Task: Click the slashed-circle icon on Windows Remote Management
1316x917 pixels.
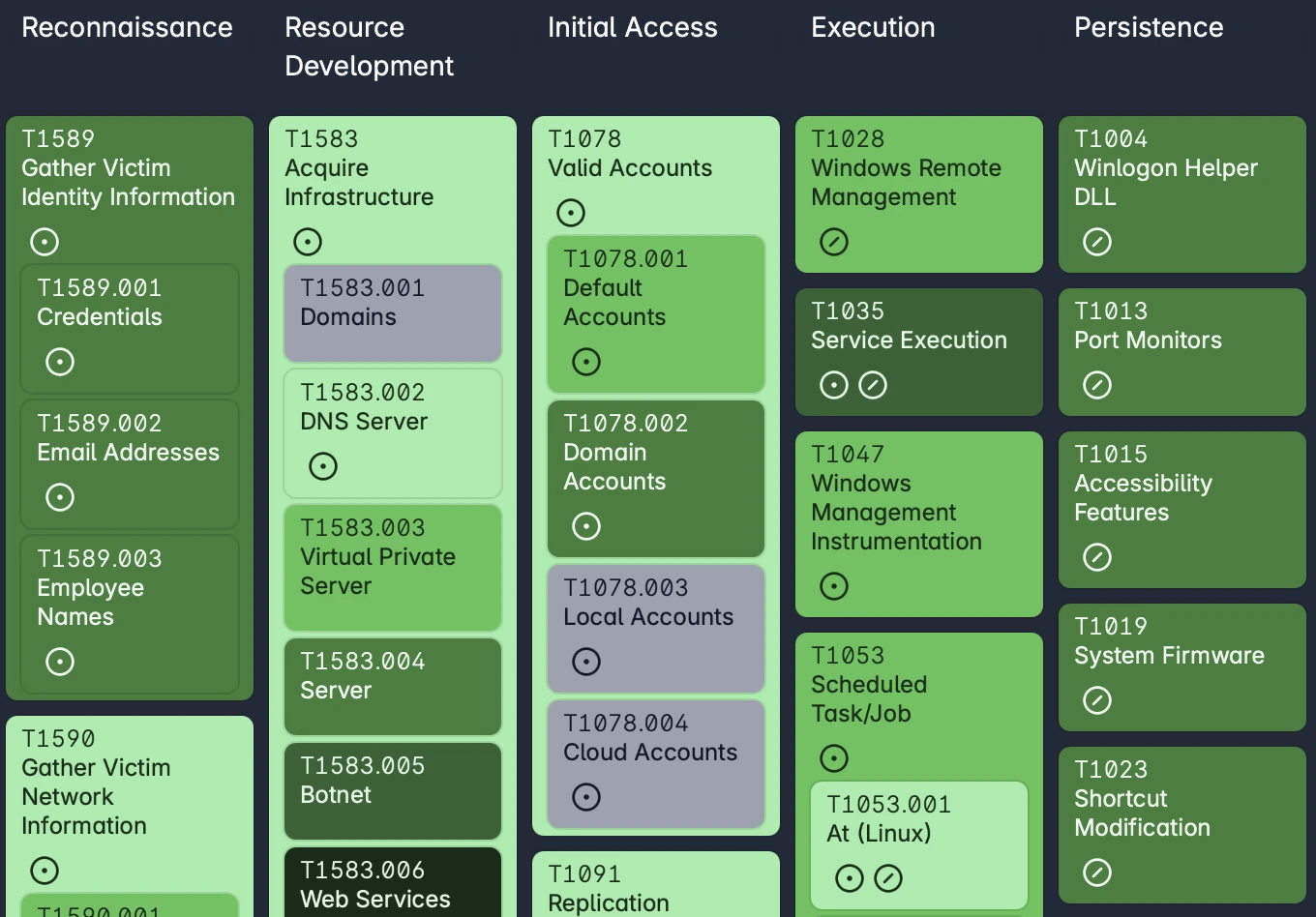Action: [834, 242]
